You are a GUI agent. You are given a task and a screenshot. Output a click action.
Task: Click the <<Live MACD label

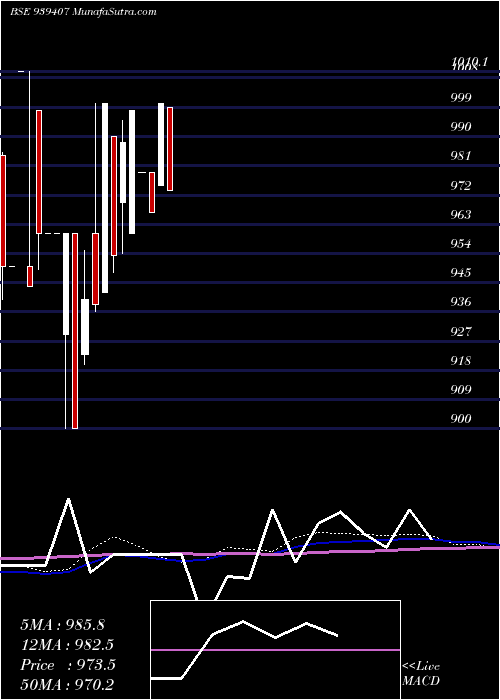point(421,674)
